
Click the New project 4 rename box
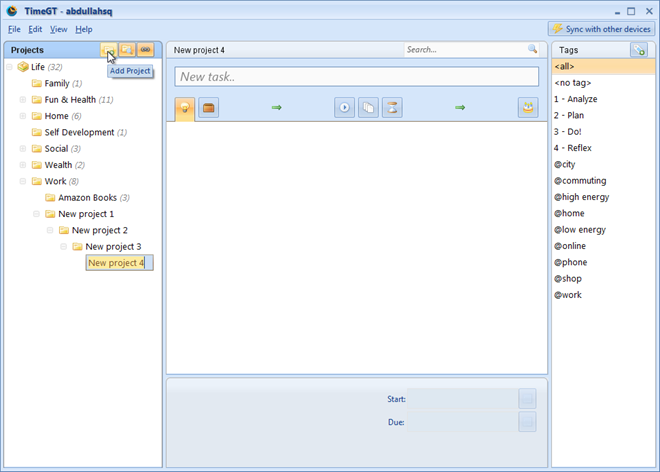point(120,263)
